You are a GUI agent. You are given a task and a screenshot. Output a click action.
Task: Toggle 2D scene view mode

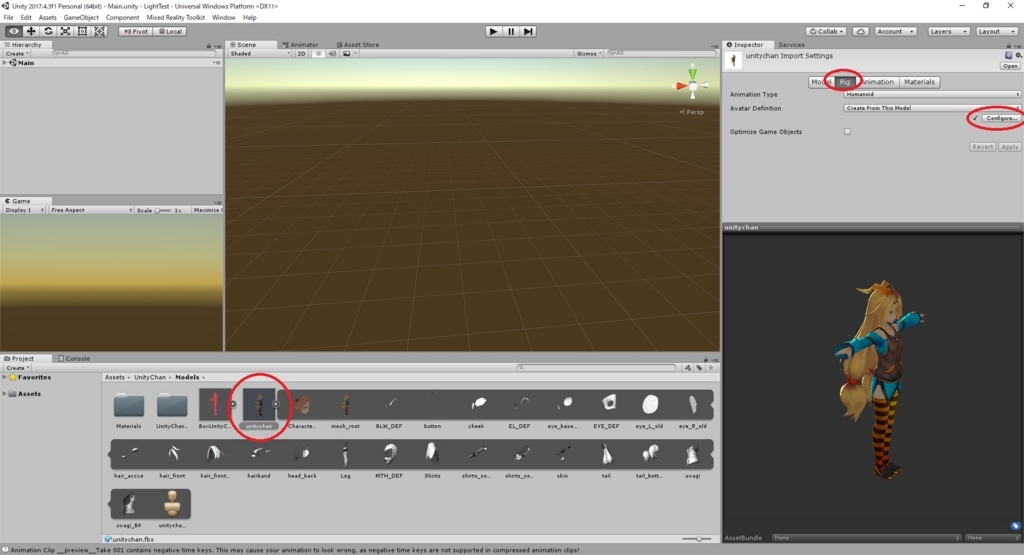click(x=301, y=54)
